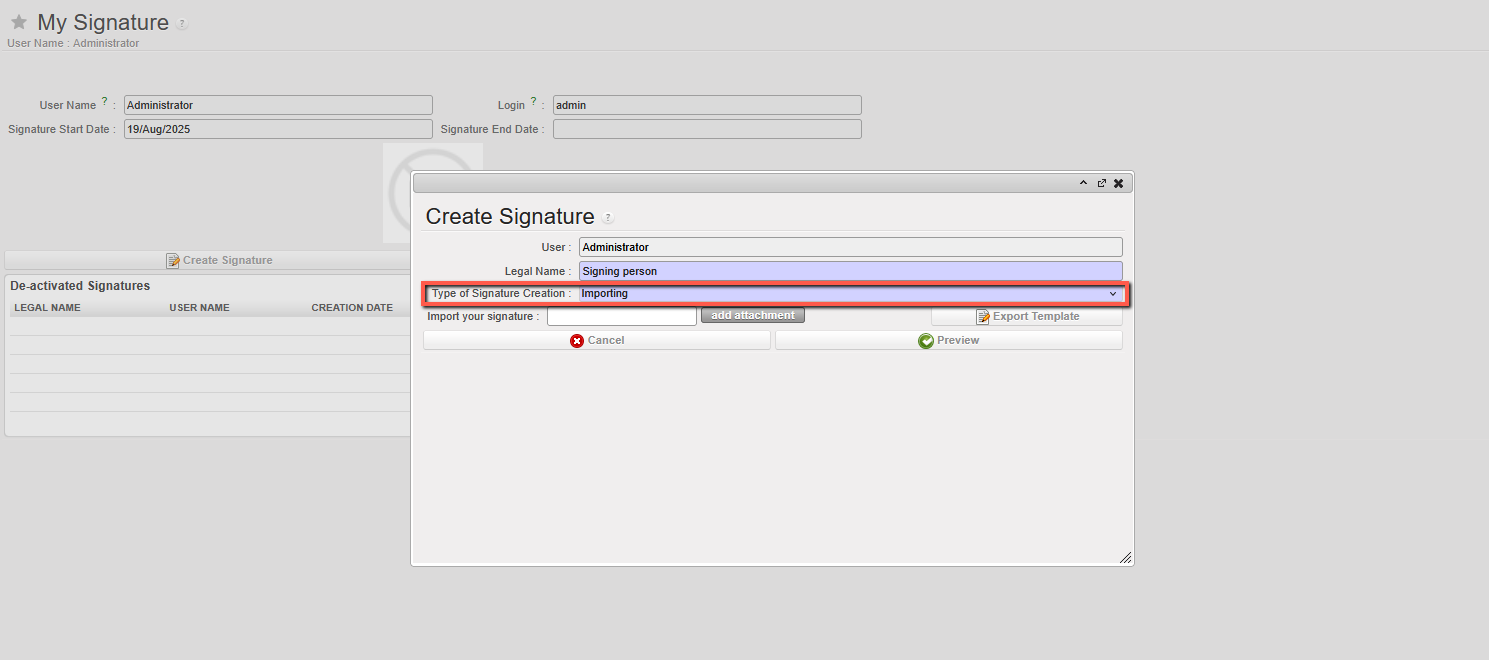1489x660 pixels.
Task: Click the Import your signature field
Action: (622, 316)
